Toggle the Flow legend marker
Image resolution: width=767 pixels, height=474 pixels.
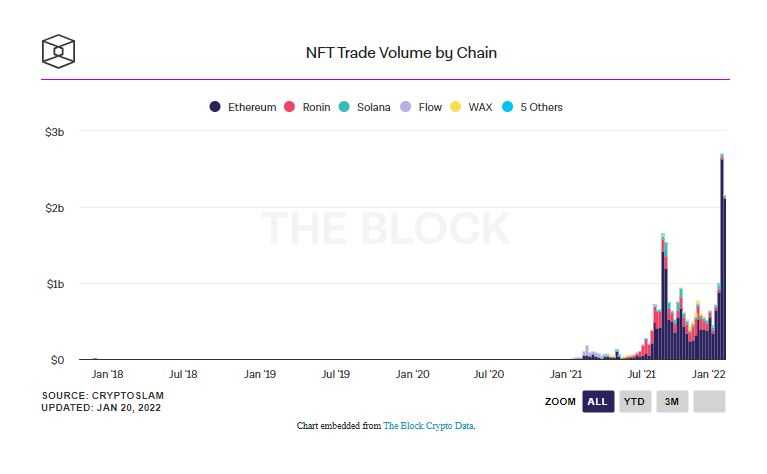(404, 107)
